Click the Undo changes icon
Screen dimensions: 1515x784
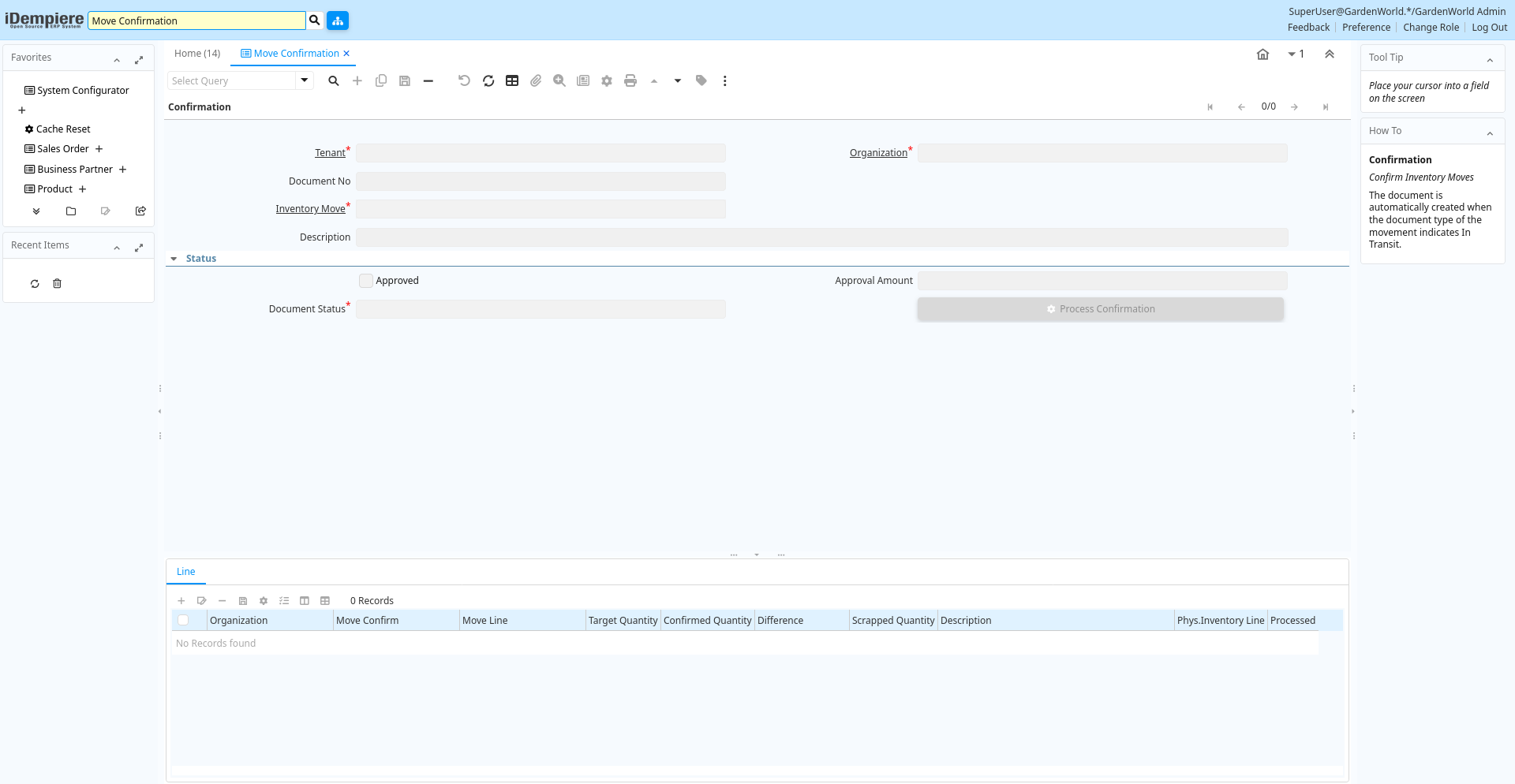pos(464,80)
